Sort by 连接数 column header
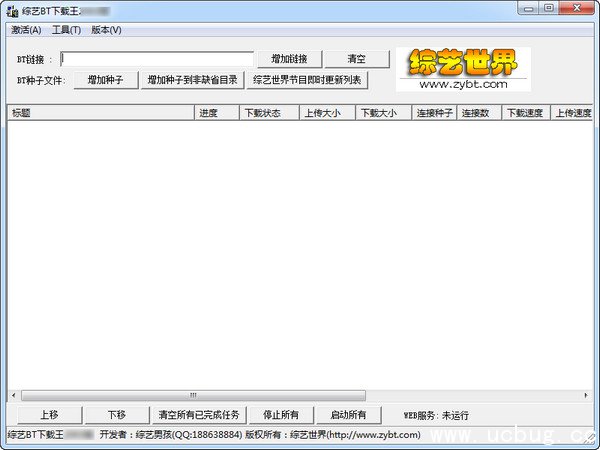This screenshot has height=450, width=600. 479,113
